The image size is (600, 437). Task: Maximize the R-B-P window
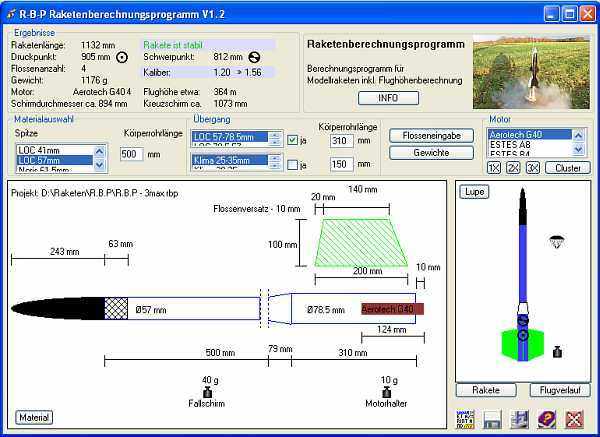(569, 15)
